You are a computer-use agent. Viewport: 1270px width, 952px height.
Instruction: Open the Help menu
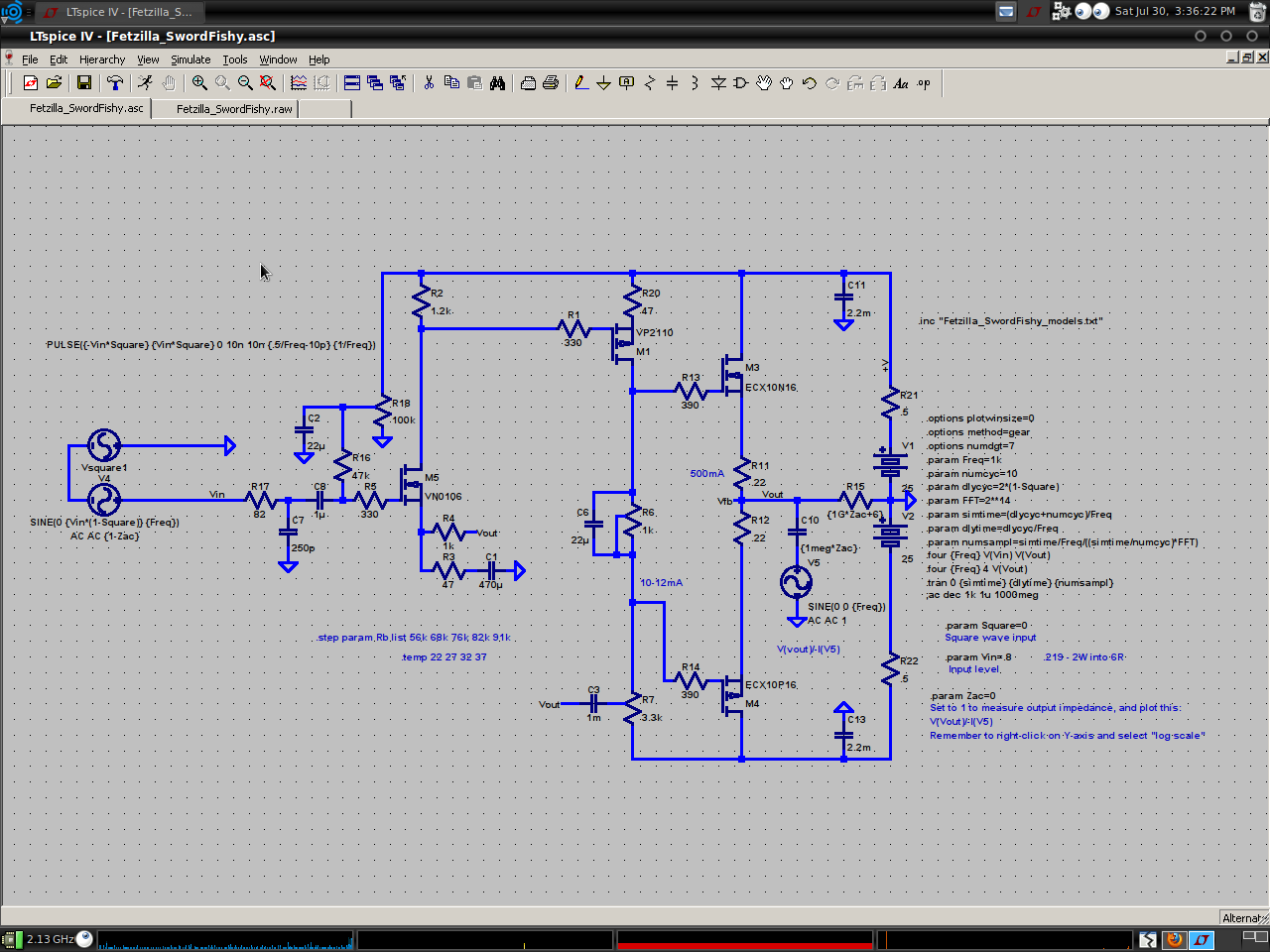pyautogui.click(x=319, y=59)
